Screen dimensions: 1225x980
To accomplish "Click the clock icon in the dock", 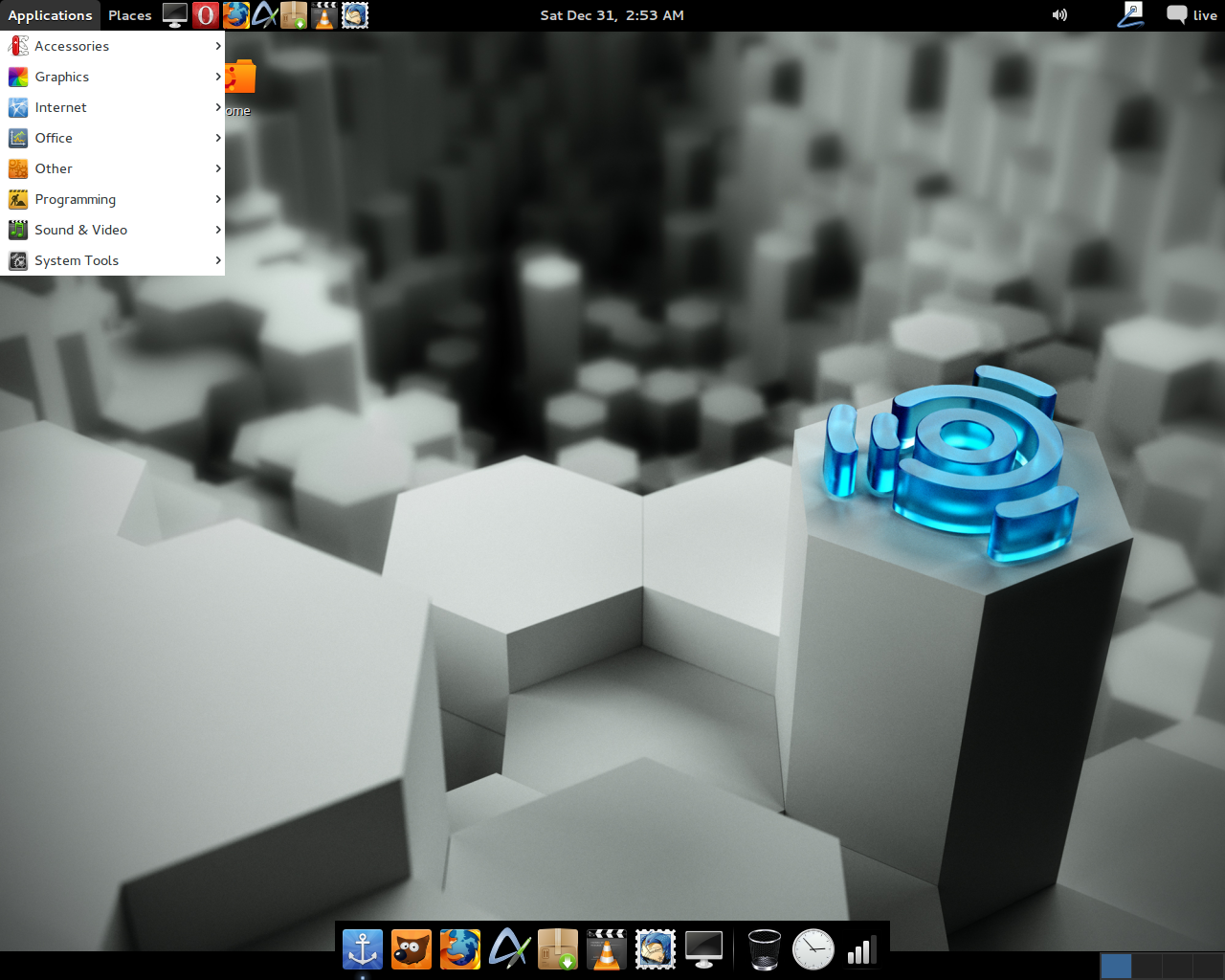I will coord(813,949).
